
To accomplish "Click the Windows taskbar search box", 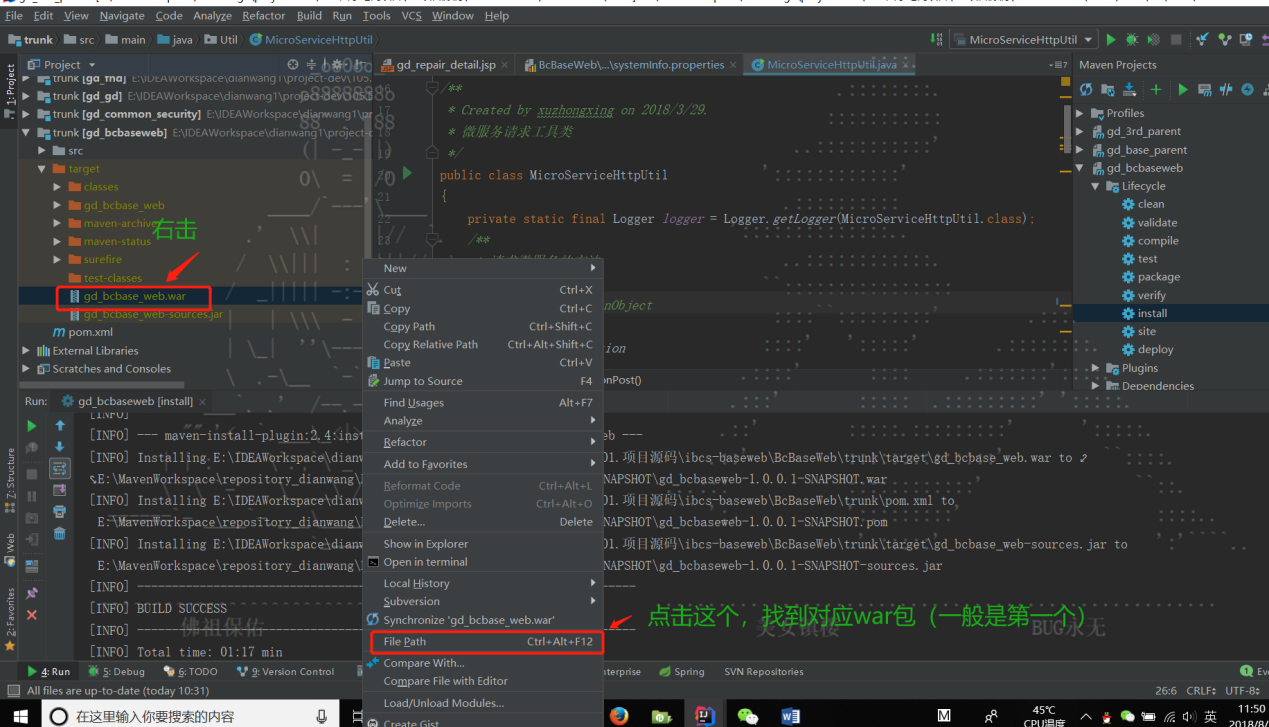I will 190,716.
